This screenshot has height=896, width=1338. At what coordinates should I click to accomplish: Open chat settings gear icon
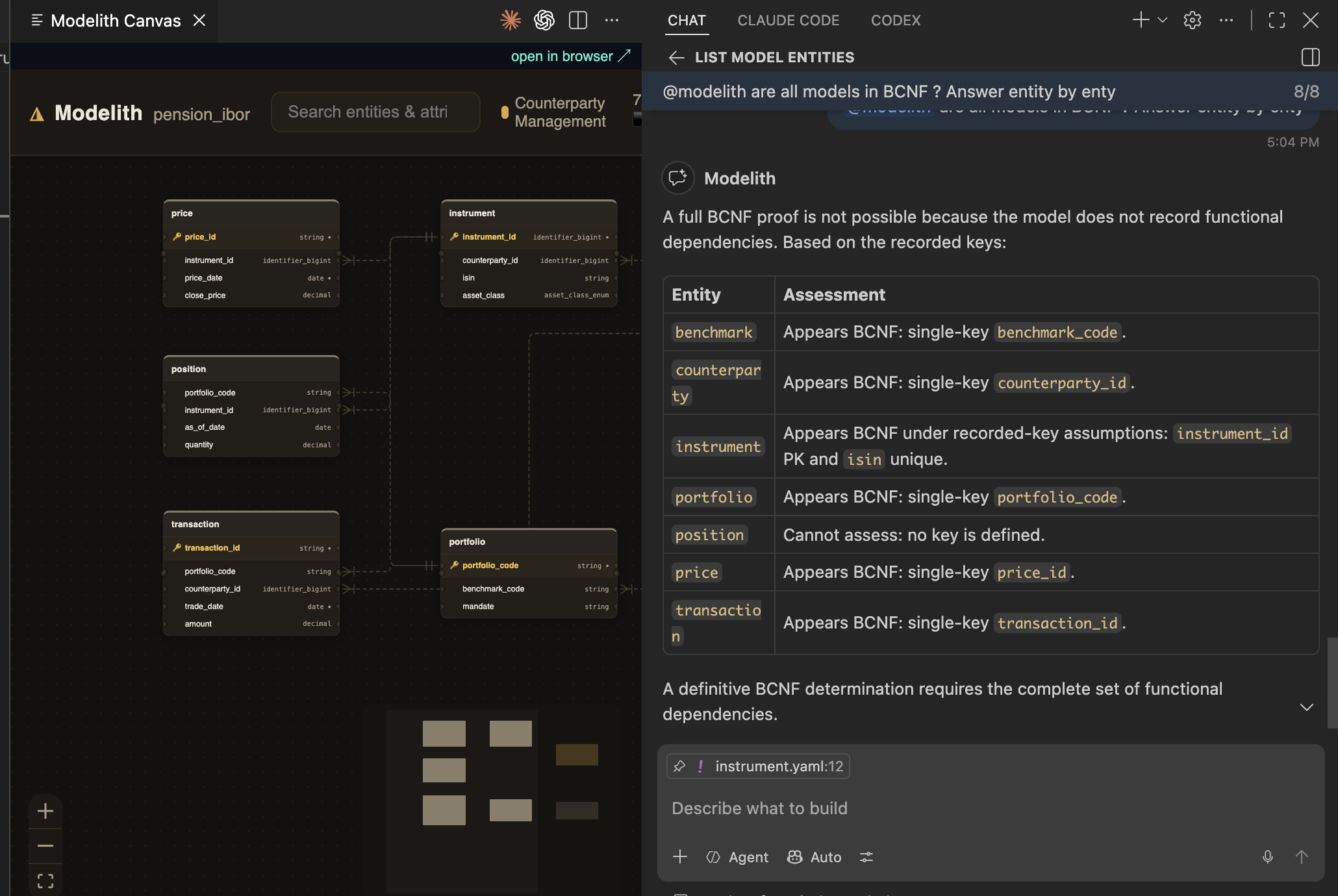tap(1193, 20)
